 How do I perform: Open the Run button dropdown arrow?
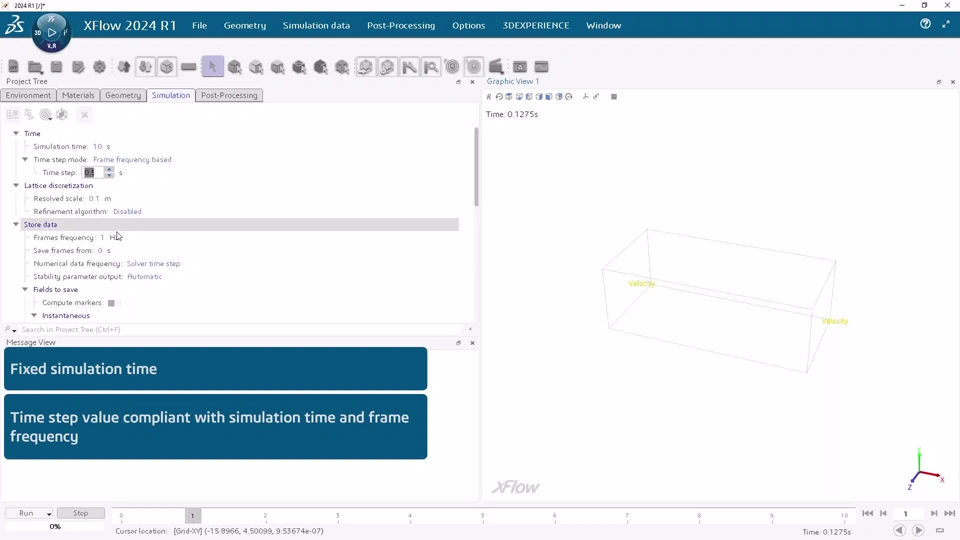[49, 514]
